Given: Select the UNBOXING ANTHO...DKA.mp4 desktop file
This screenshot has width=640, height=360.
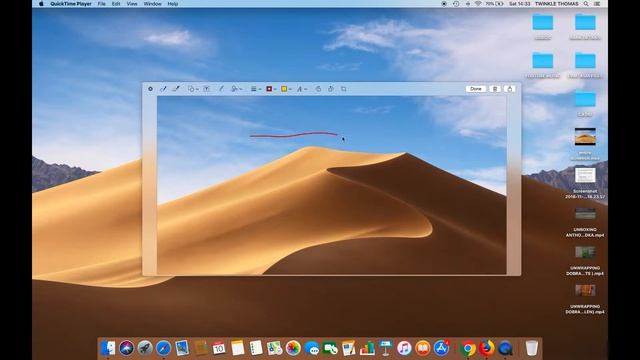Looking at the screenshot, I should (585, 222).
